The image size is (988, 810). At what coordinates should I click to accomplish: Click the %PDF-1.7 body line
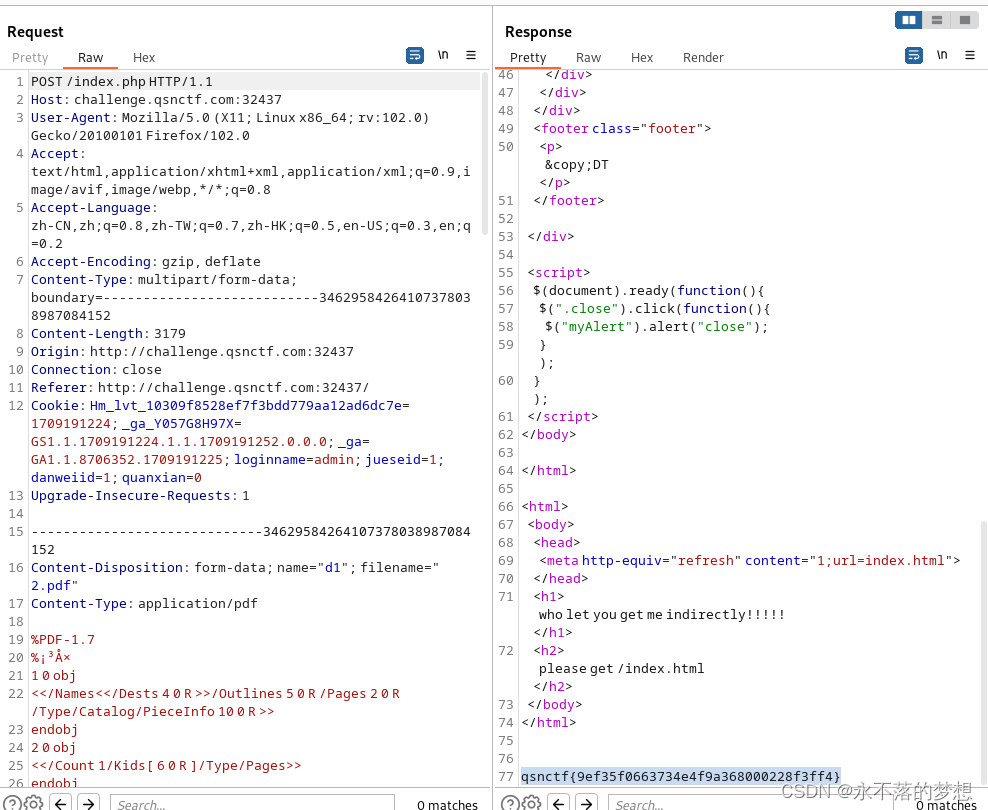[63, 640]
